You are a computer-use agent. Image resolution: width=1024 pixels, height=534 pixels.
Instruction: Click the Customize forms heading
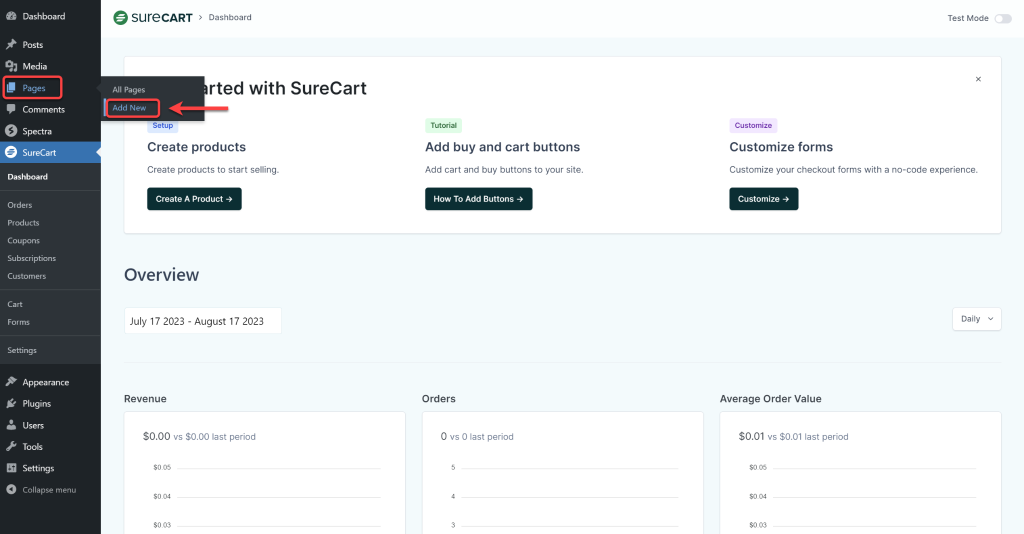tap(781, 147)
